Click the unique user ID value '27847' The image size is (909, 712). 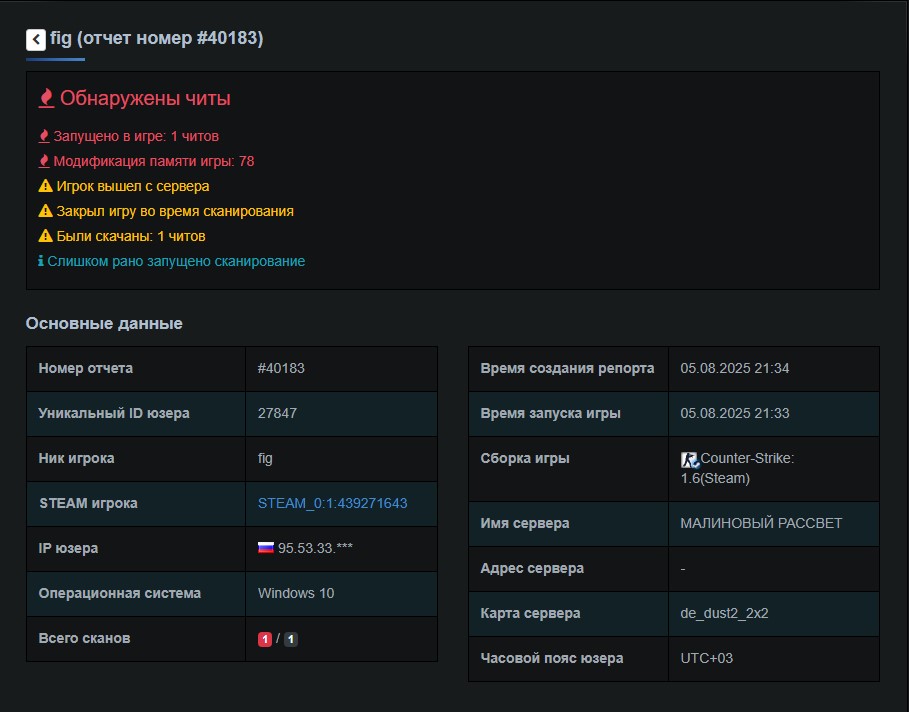click(x=277, y=413)
